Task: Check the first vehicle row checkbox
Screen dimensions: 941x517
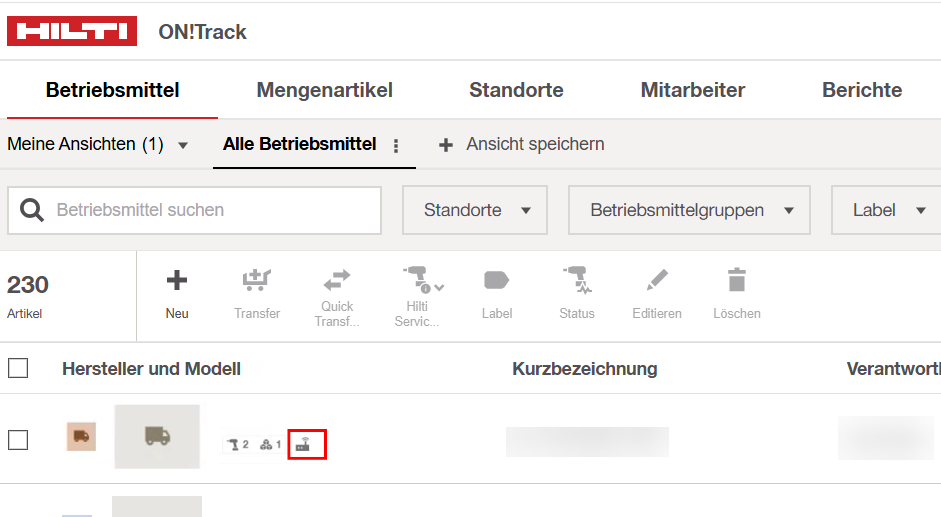Action: [x=18, y=440]
